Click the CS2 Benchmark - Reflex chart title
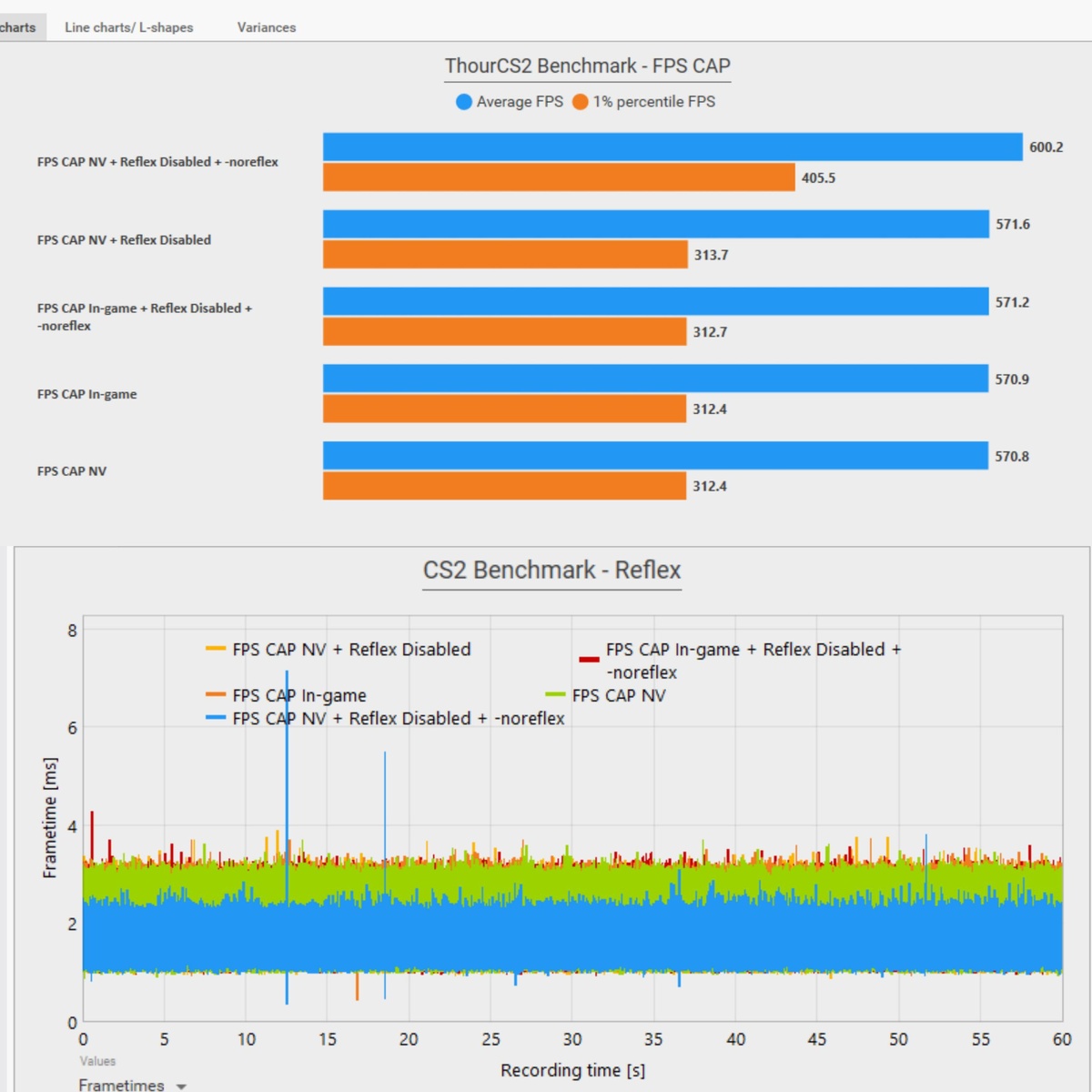The image size is (1092, 1092). click(x=551, y=570)
